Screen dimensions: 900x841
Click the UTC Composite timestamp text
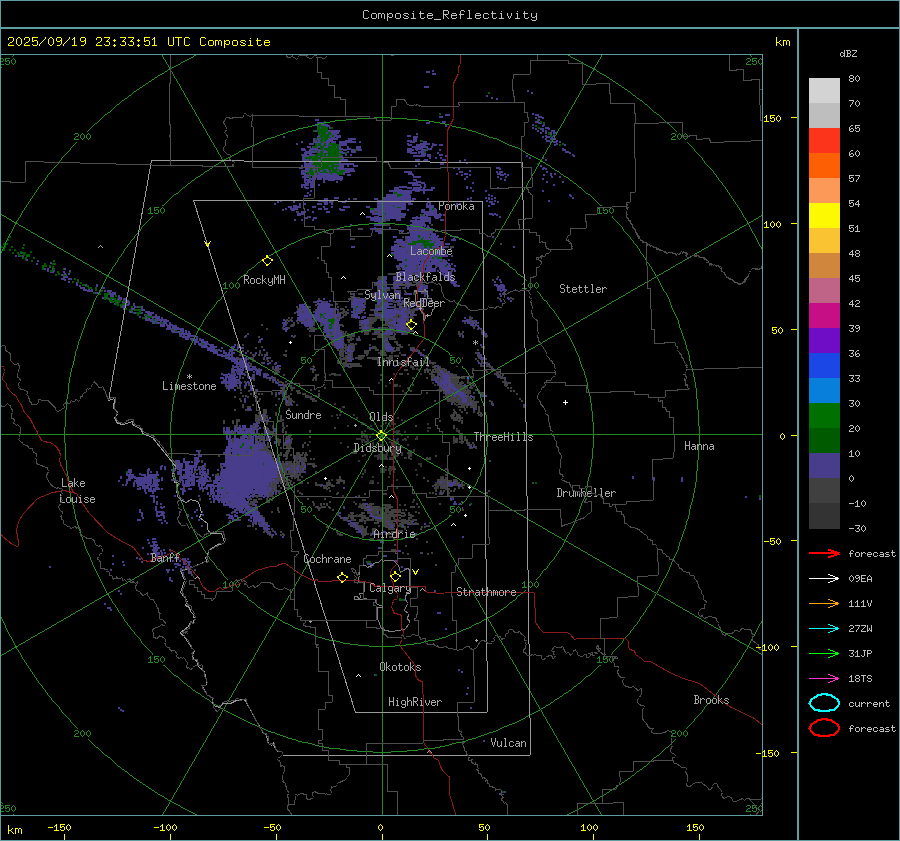(x=138, y=42)
